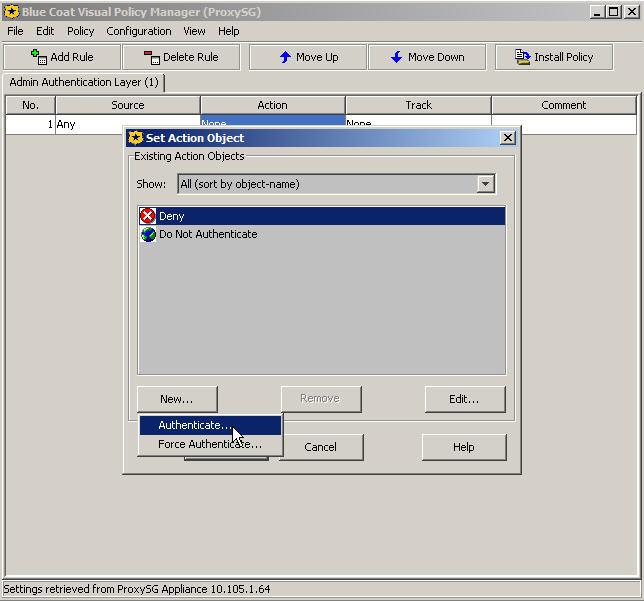The width and height of the screenshot is (644, 601).
Task: Select the Do Not Authenticate globe icon
Action: (x=148, y=235)
